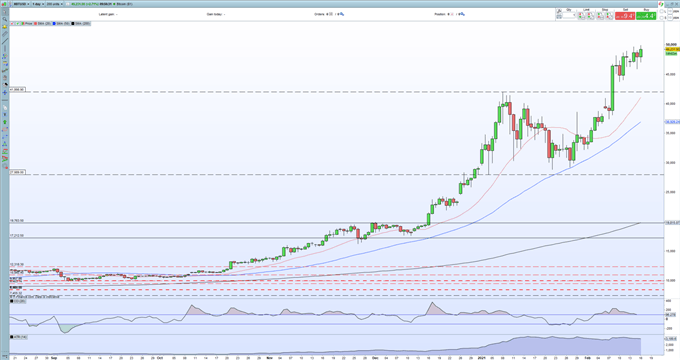
Task: Click the blue crosshair cursor tool
Action: pyautogui.click(x=5, y=92)
